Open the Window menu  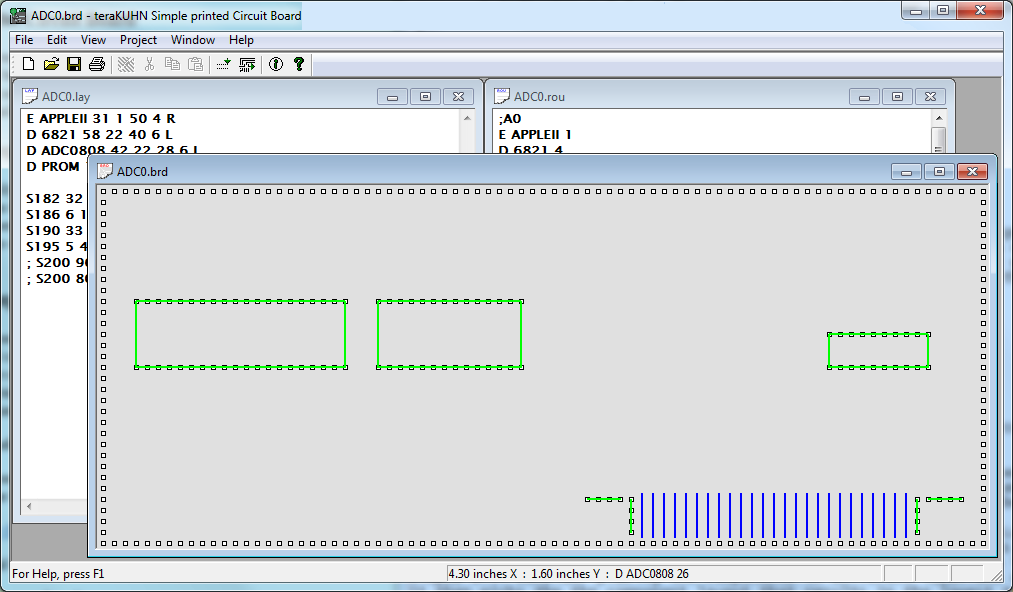[192, 40]
